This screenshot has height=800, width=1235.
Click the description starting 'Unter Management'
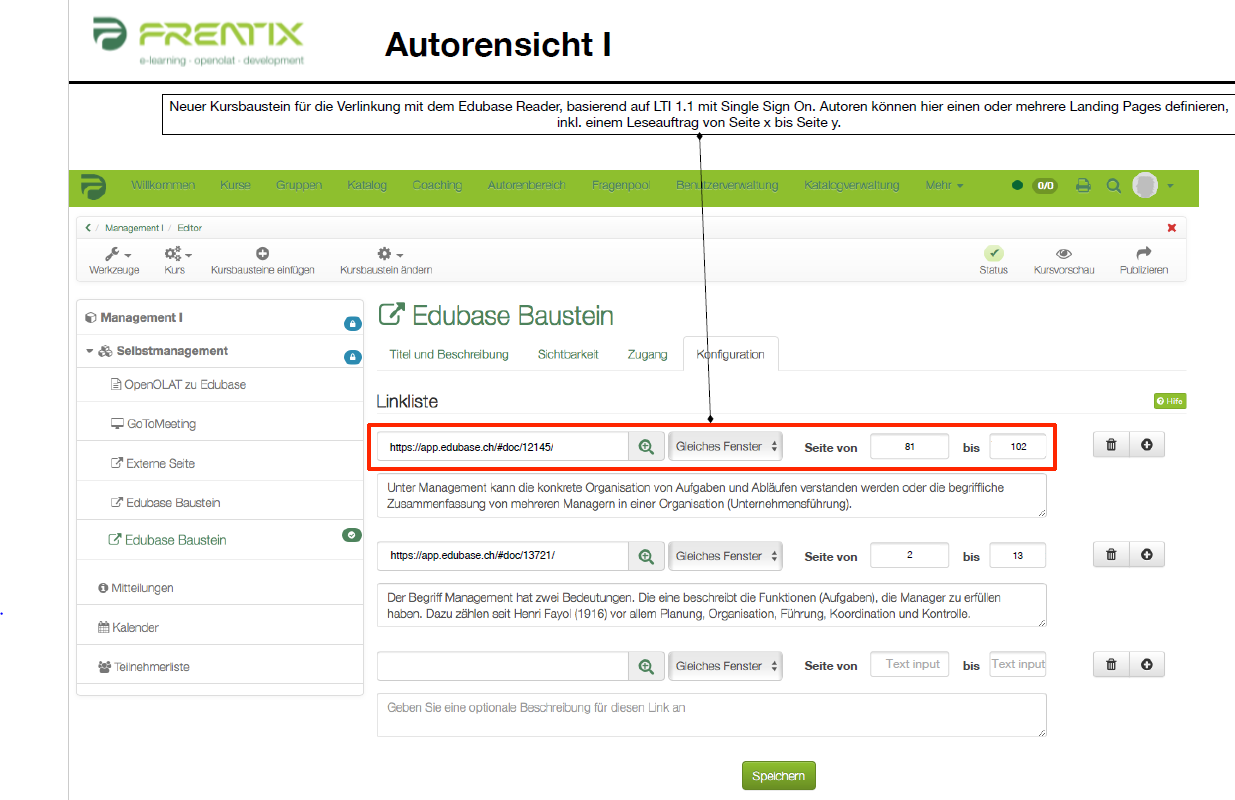tap(712, 496)
